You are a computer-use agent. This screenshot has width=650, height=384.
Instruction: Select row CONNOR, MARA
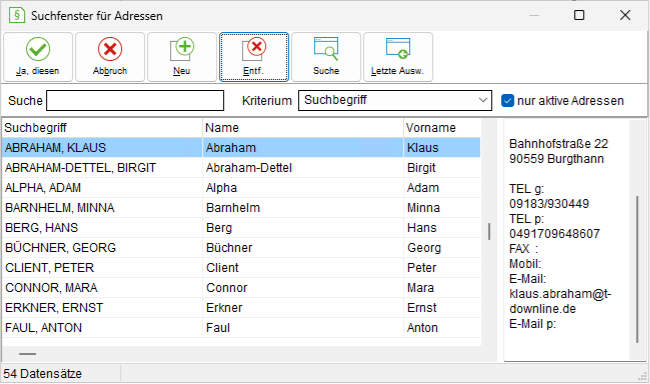(x=241, y=287)
